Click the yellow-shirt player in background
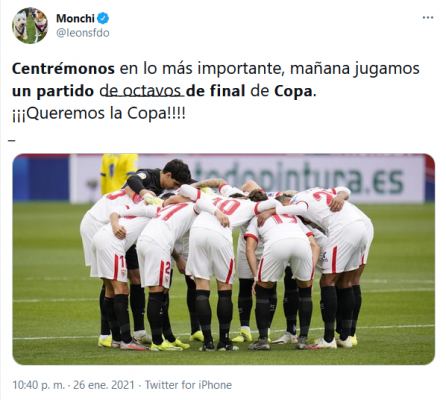 click(118, 173)
